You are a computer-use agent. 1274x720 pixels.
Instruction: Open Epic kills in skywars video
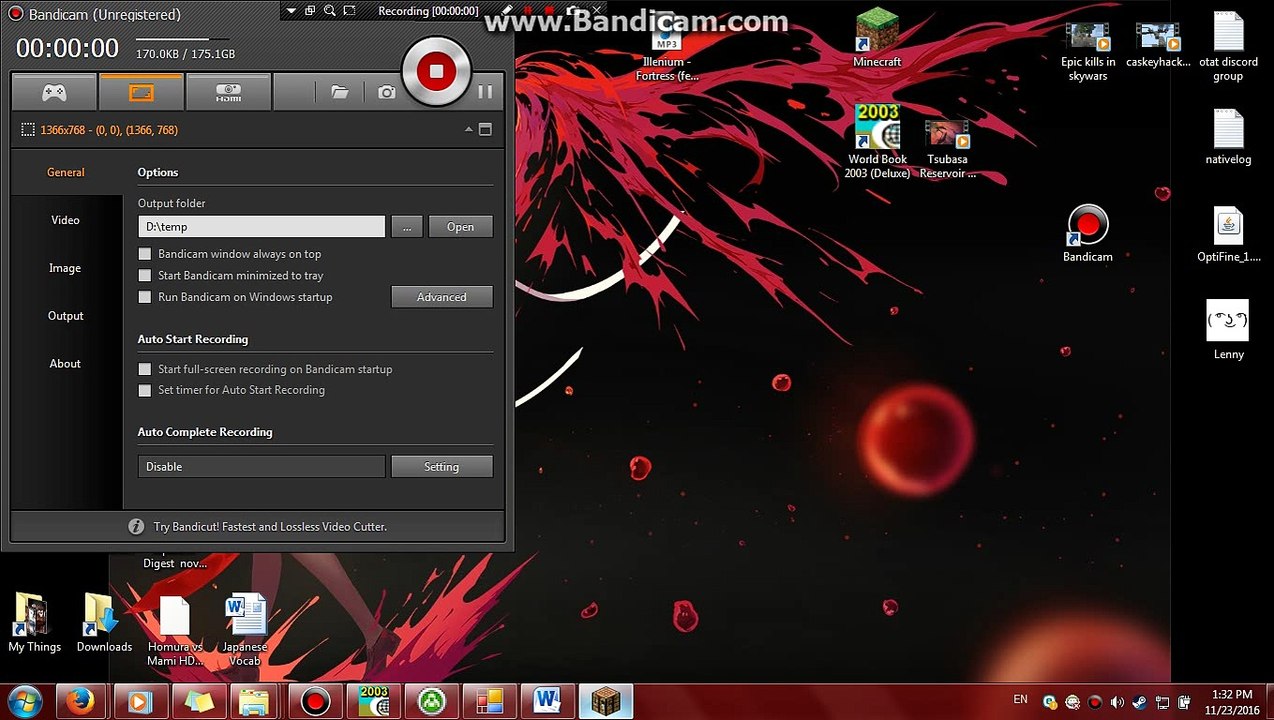(x=1088, y=50)
